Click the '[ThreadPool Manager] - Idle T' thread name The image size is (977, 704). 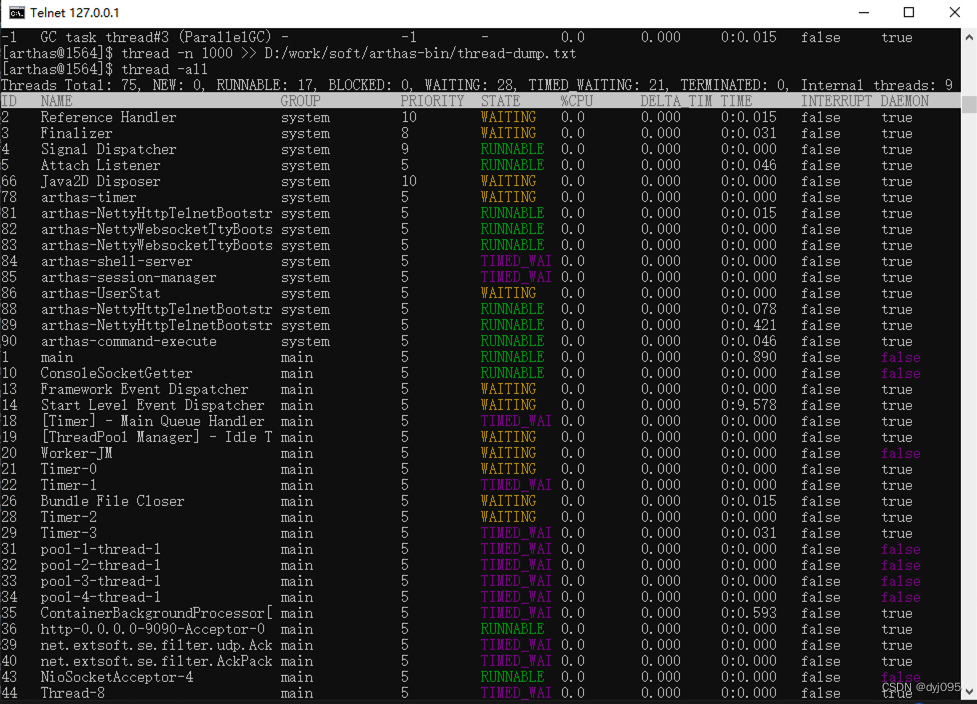(156, 437)
